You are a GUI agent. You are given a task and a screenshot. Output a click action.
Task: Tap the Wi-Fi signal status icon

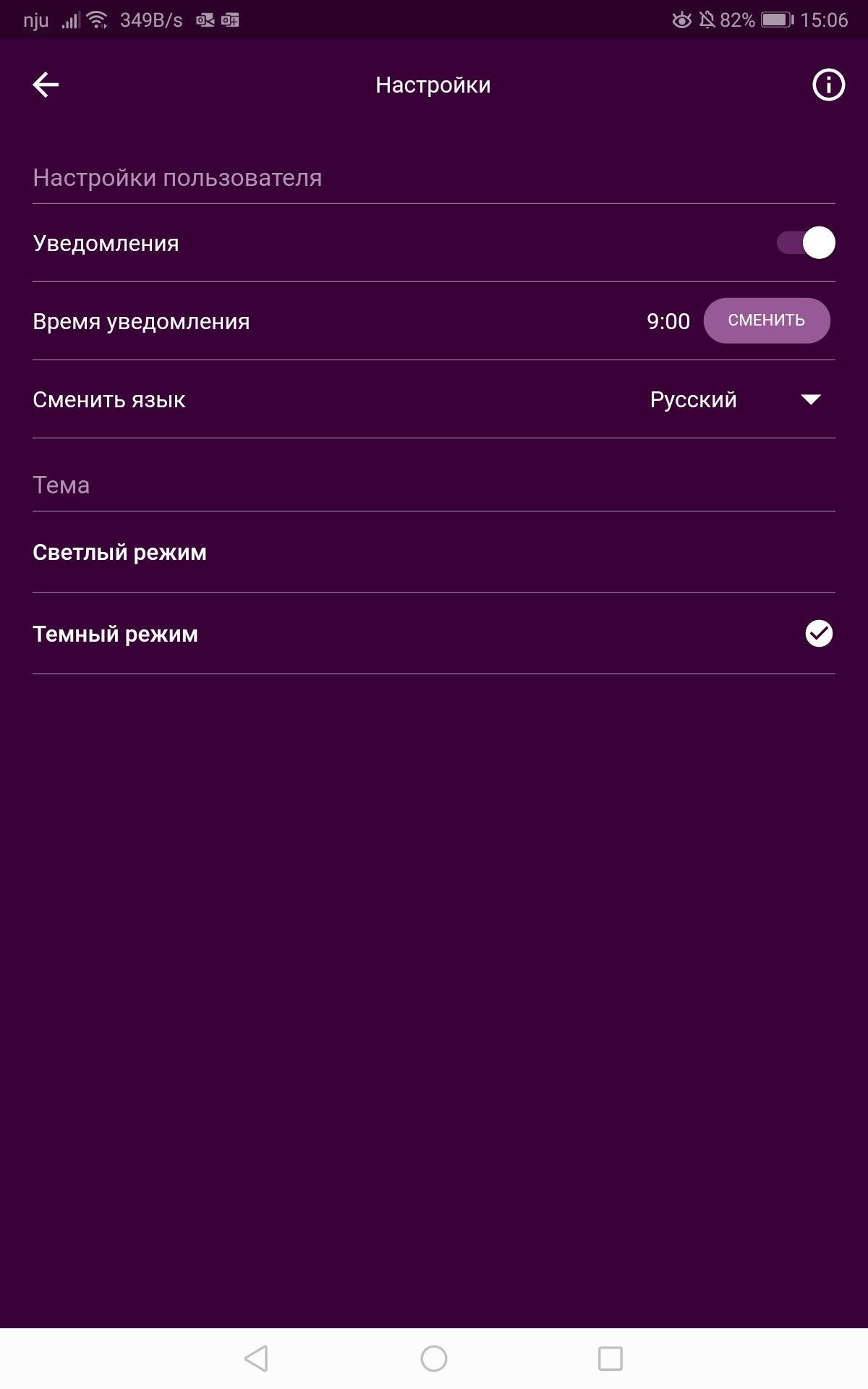click(x=97, y=20)
